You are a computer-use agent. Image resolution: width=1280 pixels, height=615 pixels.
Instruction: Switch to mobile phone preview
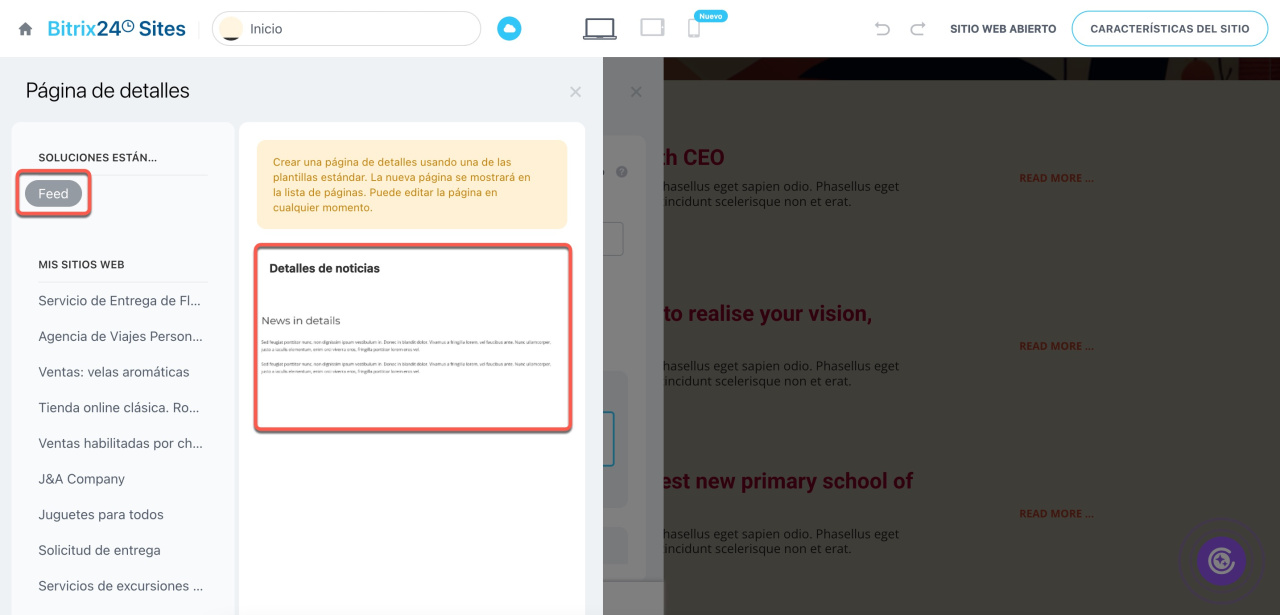click(693, 29)
